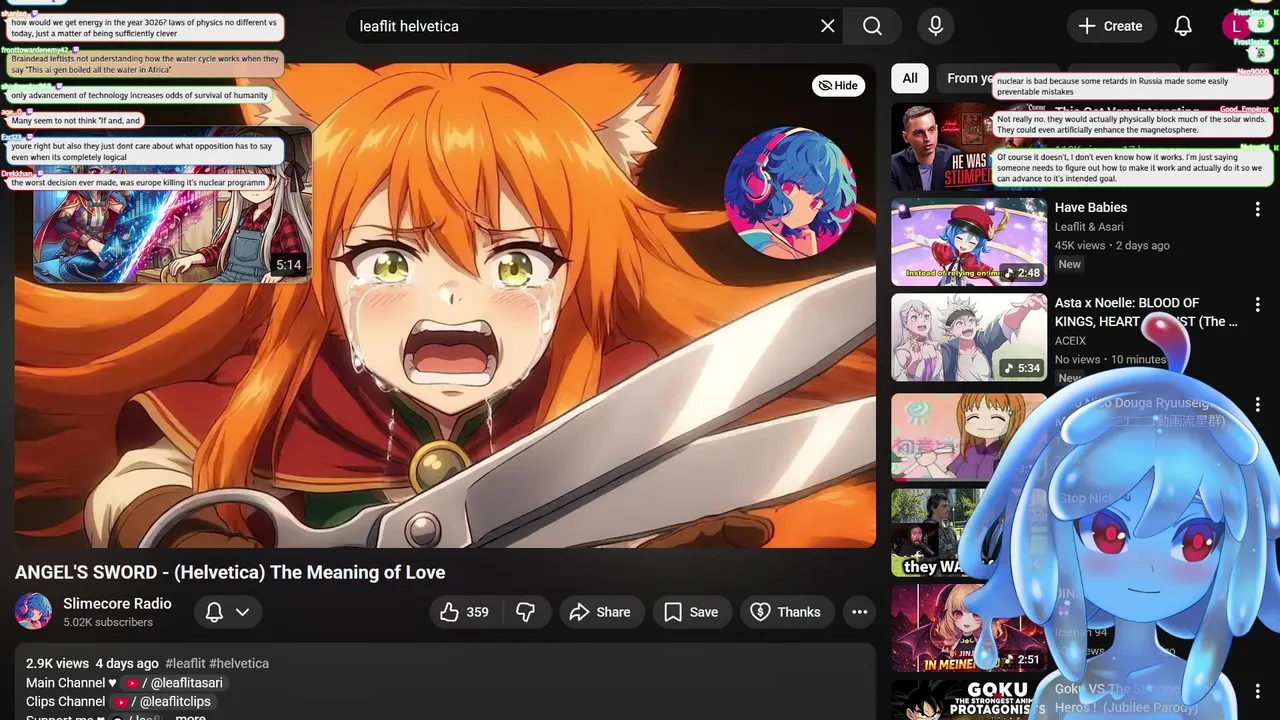Open the options menu for Have Babies
Screen dimensions: 1280x720
pyautogui.click(x=1258, y=209)
